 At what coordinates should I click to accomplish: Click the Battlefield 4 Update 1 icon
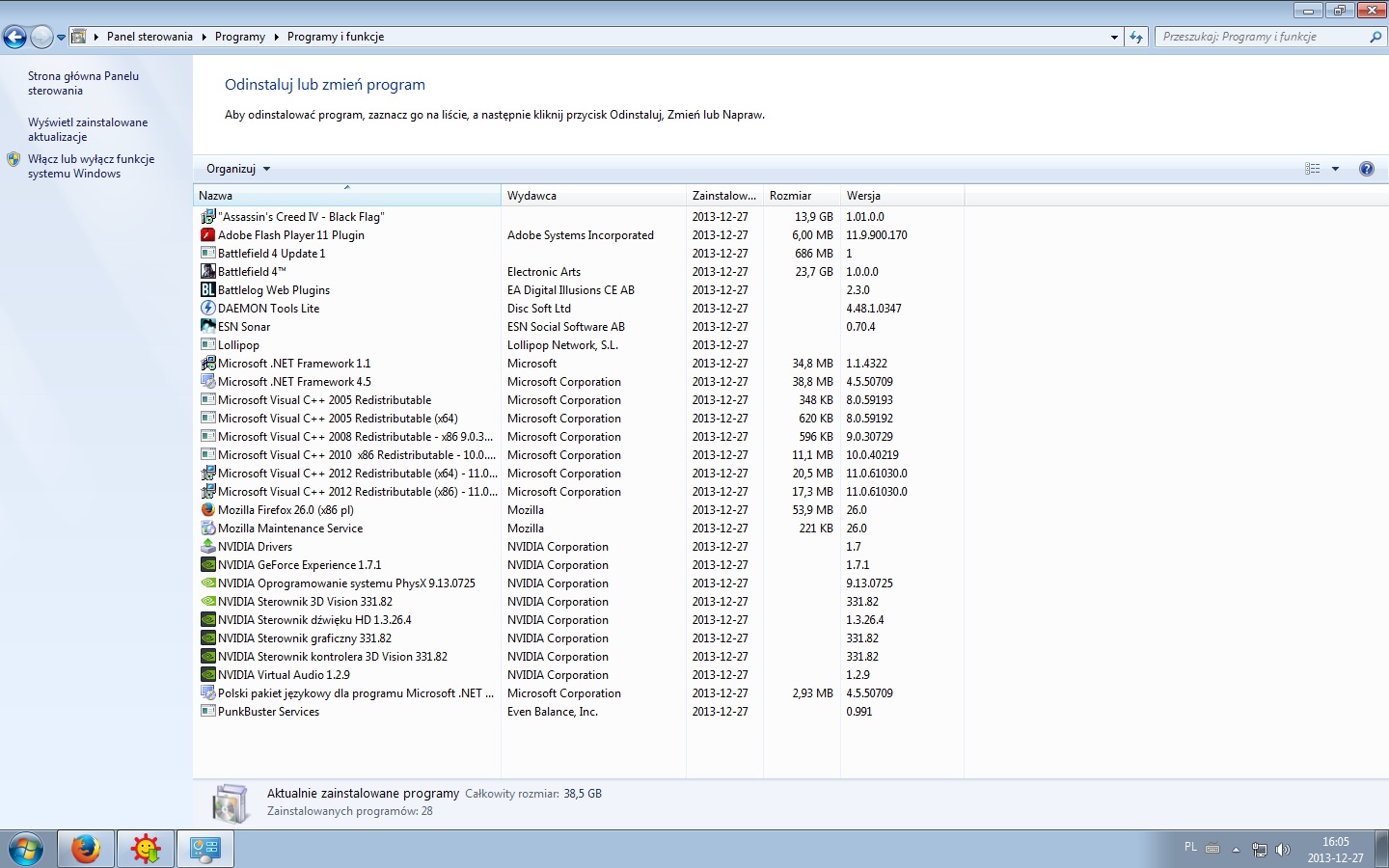click(x=208, y=254)
